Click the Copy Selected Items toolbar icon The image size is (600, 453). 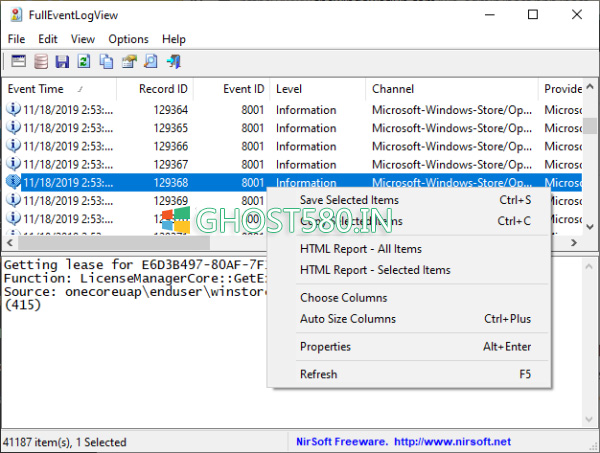[106, 61]
